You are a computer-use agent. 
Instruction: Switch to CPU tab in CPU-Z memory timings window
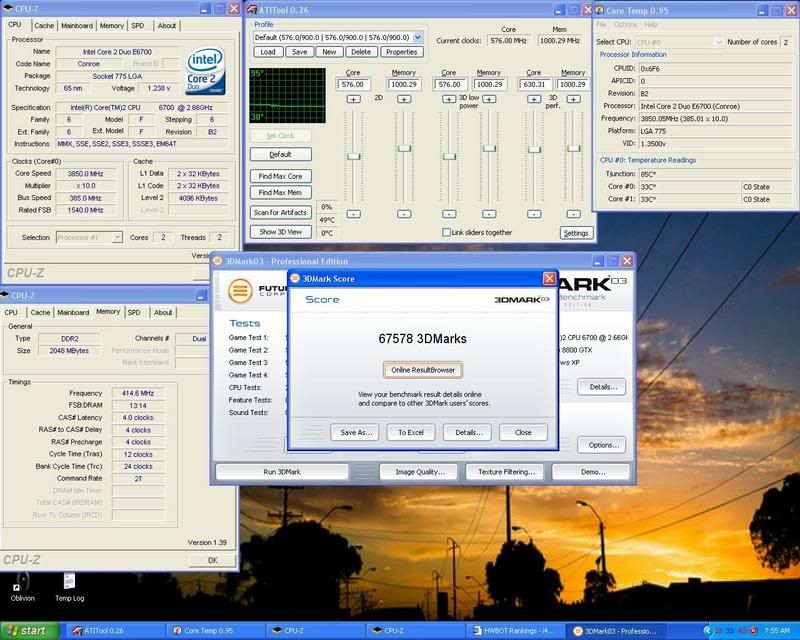coord(11,312)
